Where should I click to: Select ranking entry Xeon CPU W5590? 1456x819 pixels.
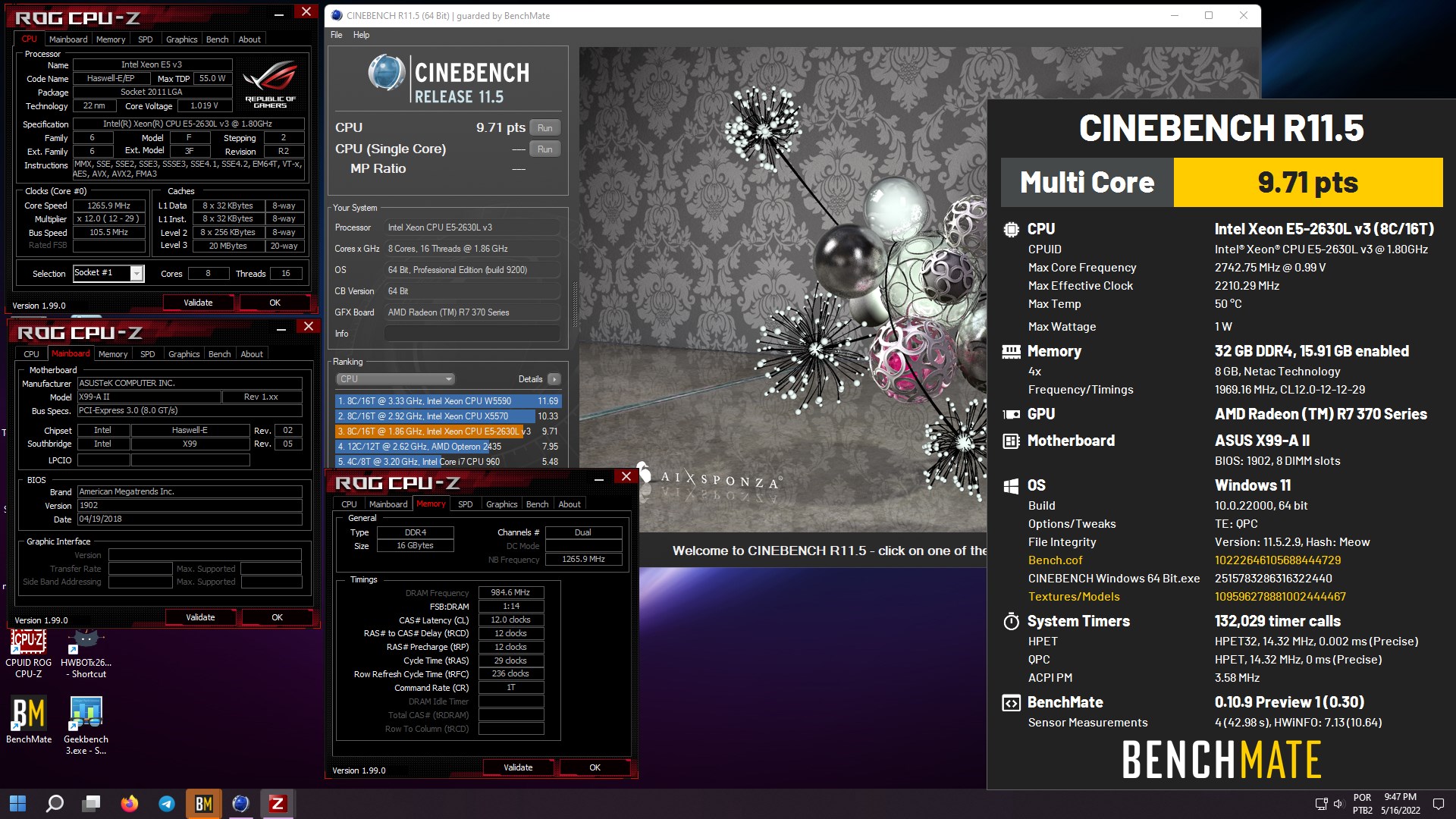coord(448,401)
